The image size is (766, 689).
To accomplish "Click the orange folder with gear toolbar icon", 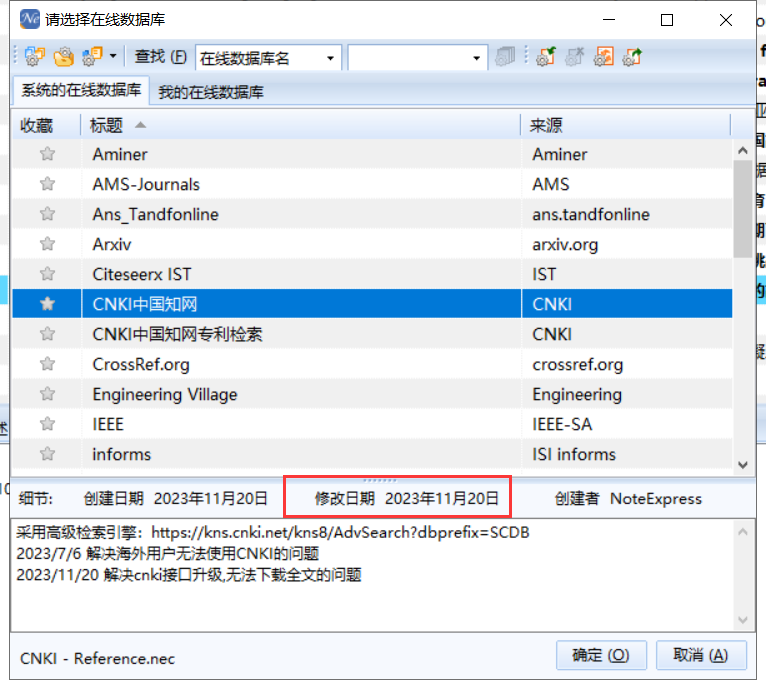I will pyautogui.click(x=64, y=57).
